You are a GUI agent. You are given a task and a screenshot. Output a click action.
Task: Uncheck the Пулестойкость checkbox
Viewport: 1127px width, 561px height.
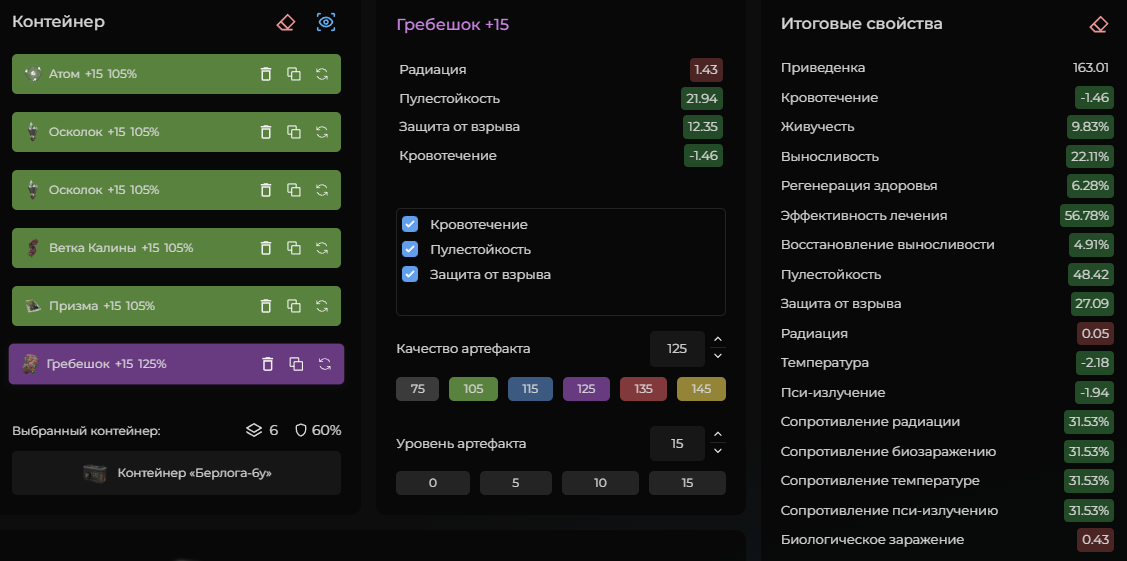click(x=410, y=249)
